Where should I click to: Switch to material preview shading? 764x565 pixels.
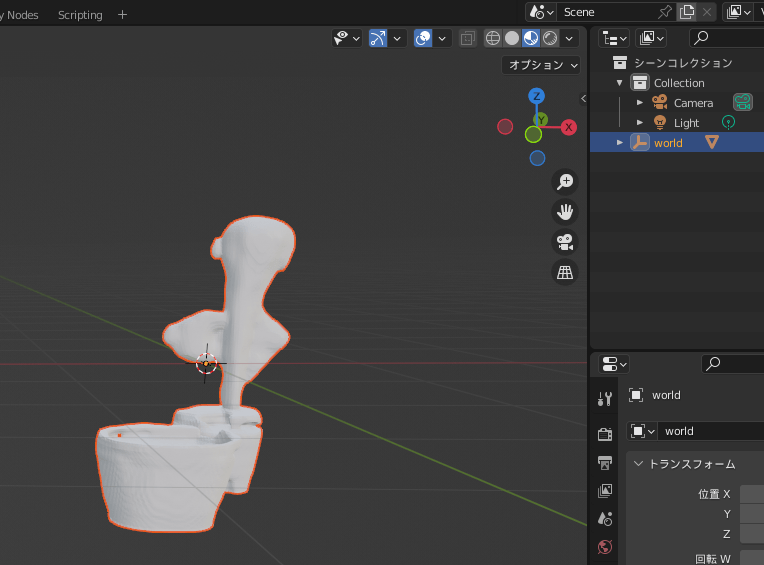click(531, 38)
